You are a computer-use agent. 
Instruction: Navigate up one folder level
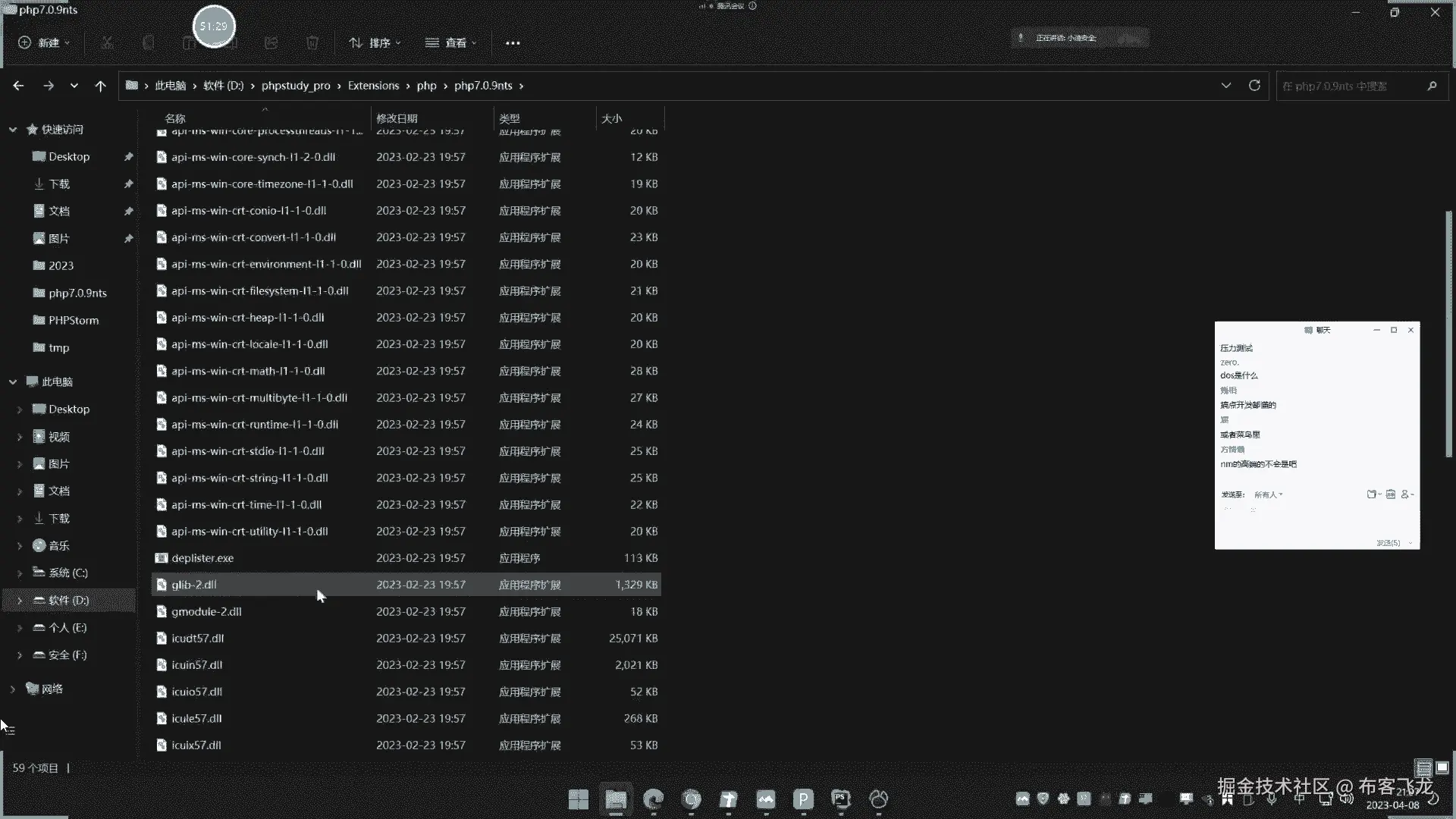point(100,86)
